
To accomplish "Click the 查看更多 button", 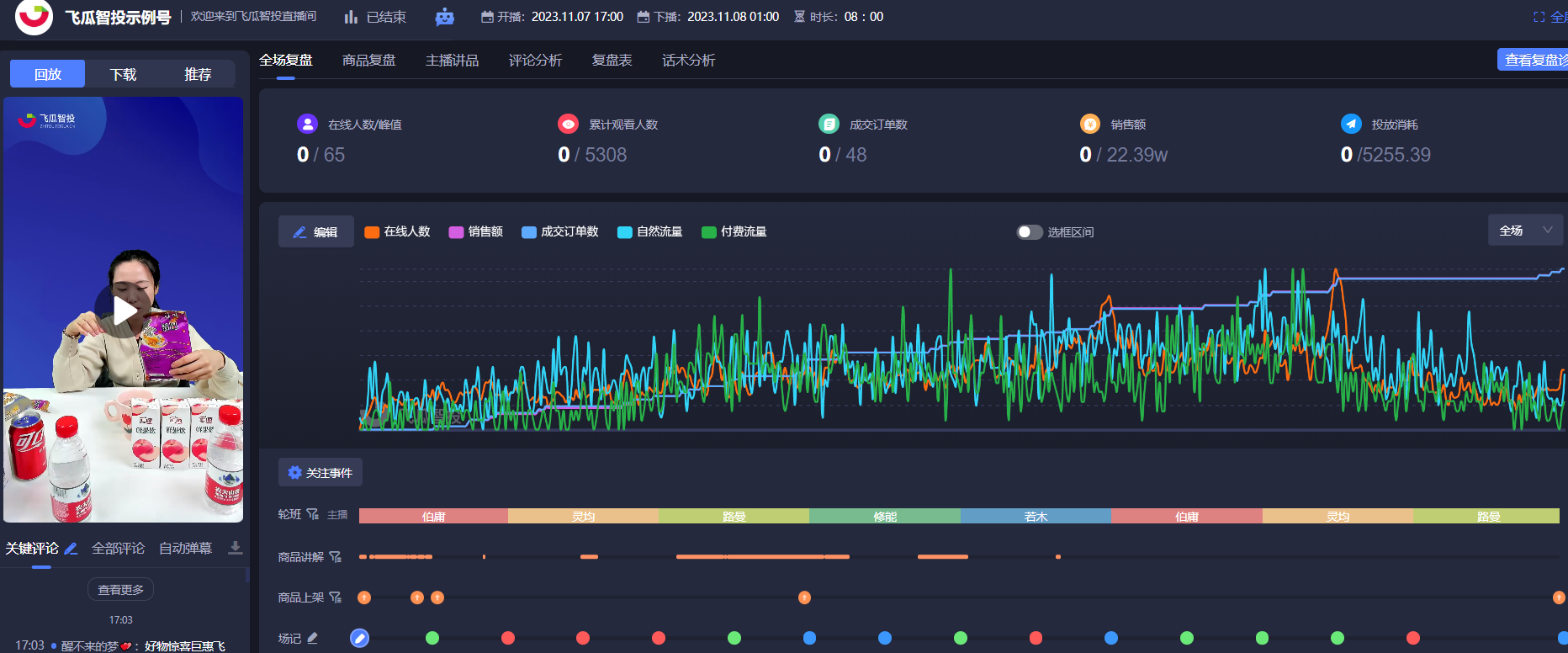I will tap(120, 590).
